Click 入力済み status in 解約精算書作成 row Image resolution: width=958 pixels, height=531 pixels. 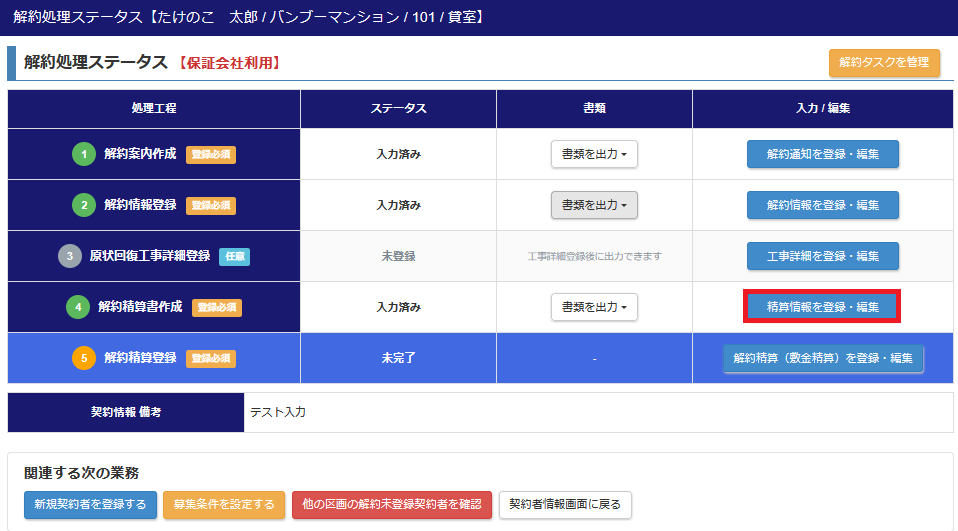point(398,307)
